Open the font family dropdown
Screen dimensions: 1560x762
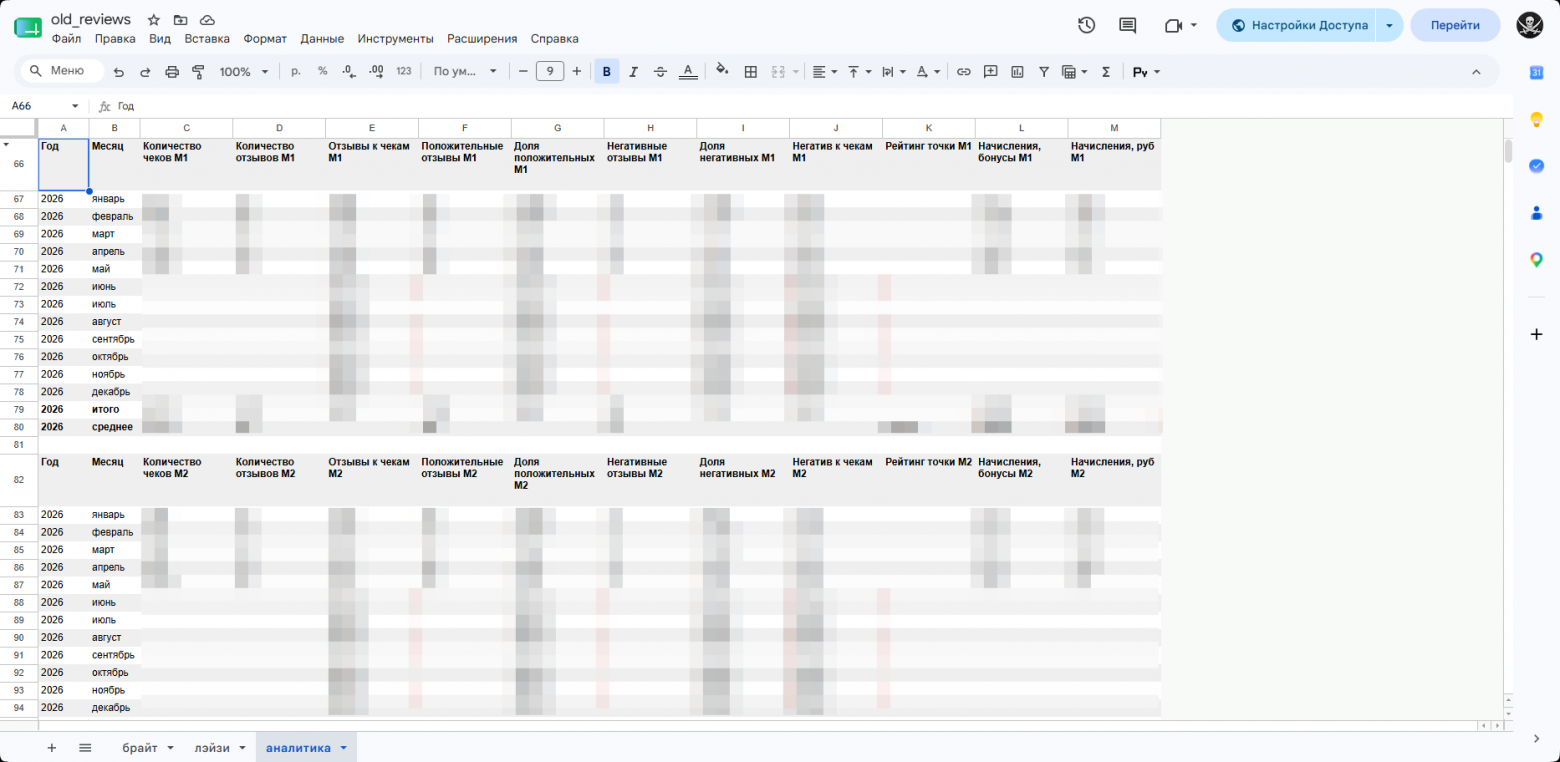[x=465, y=71]
